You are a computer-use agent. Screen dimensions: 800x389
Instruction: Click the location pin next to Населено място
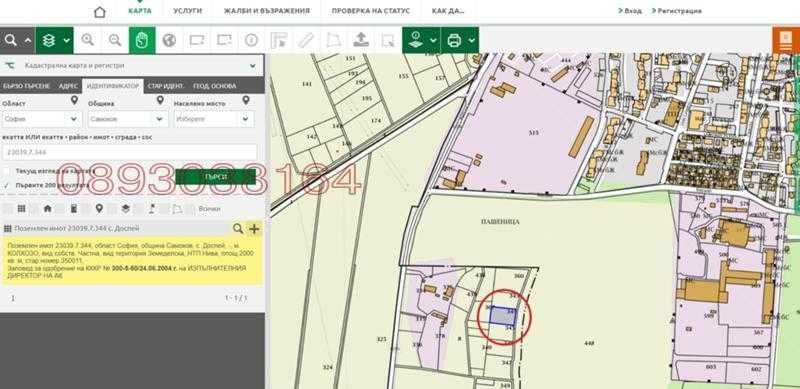(x=246, y=101)
